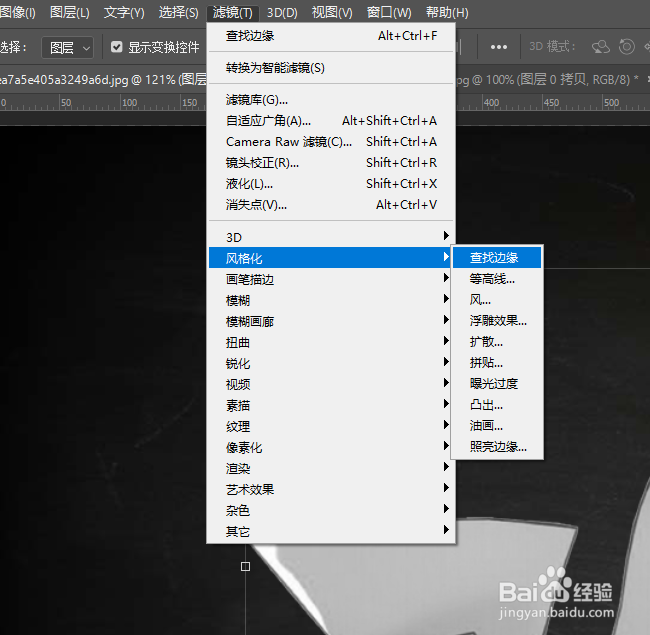Expand the 3D filter submenu

click(x=331, y=237)
